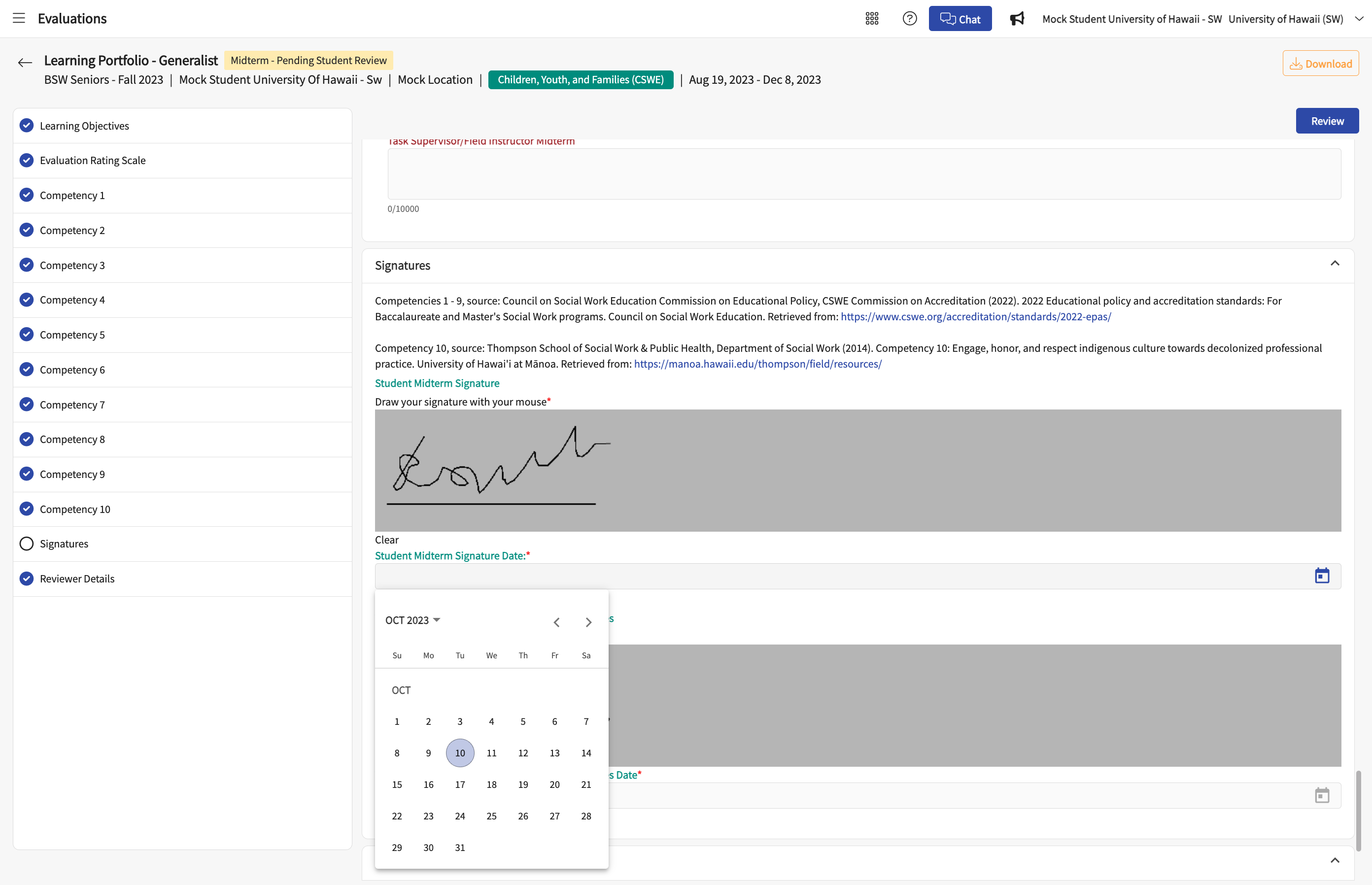Viewport: 1372px width, 885px height.
Task: Click the Review button
Action: coord(1327,121)
